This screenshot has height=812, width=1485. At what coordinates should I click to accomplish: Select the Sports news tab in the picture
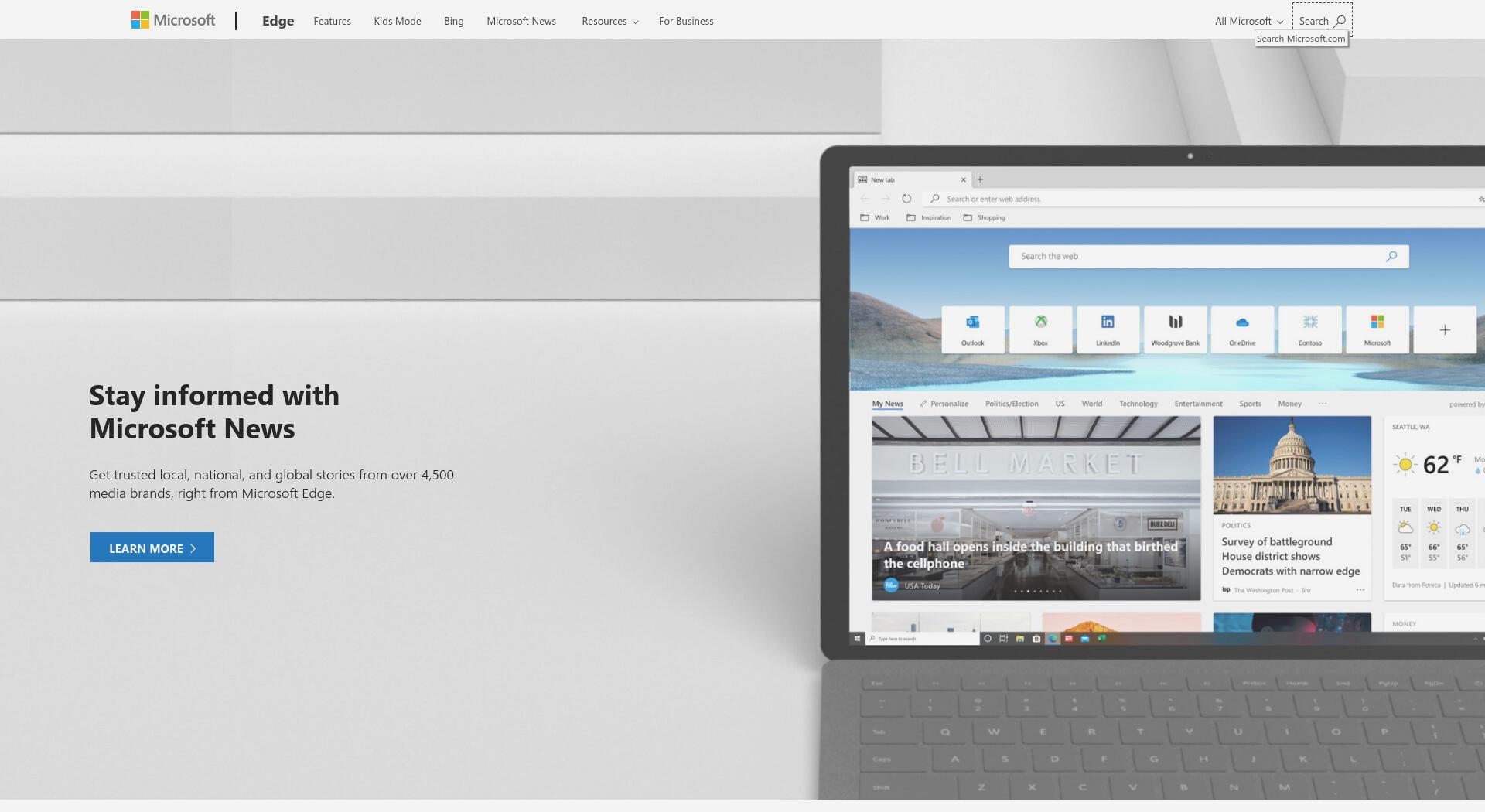pyautogui.click(x=1250, y=404)
